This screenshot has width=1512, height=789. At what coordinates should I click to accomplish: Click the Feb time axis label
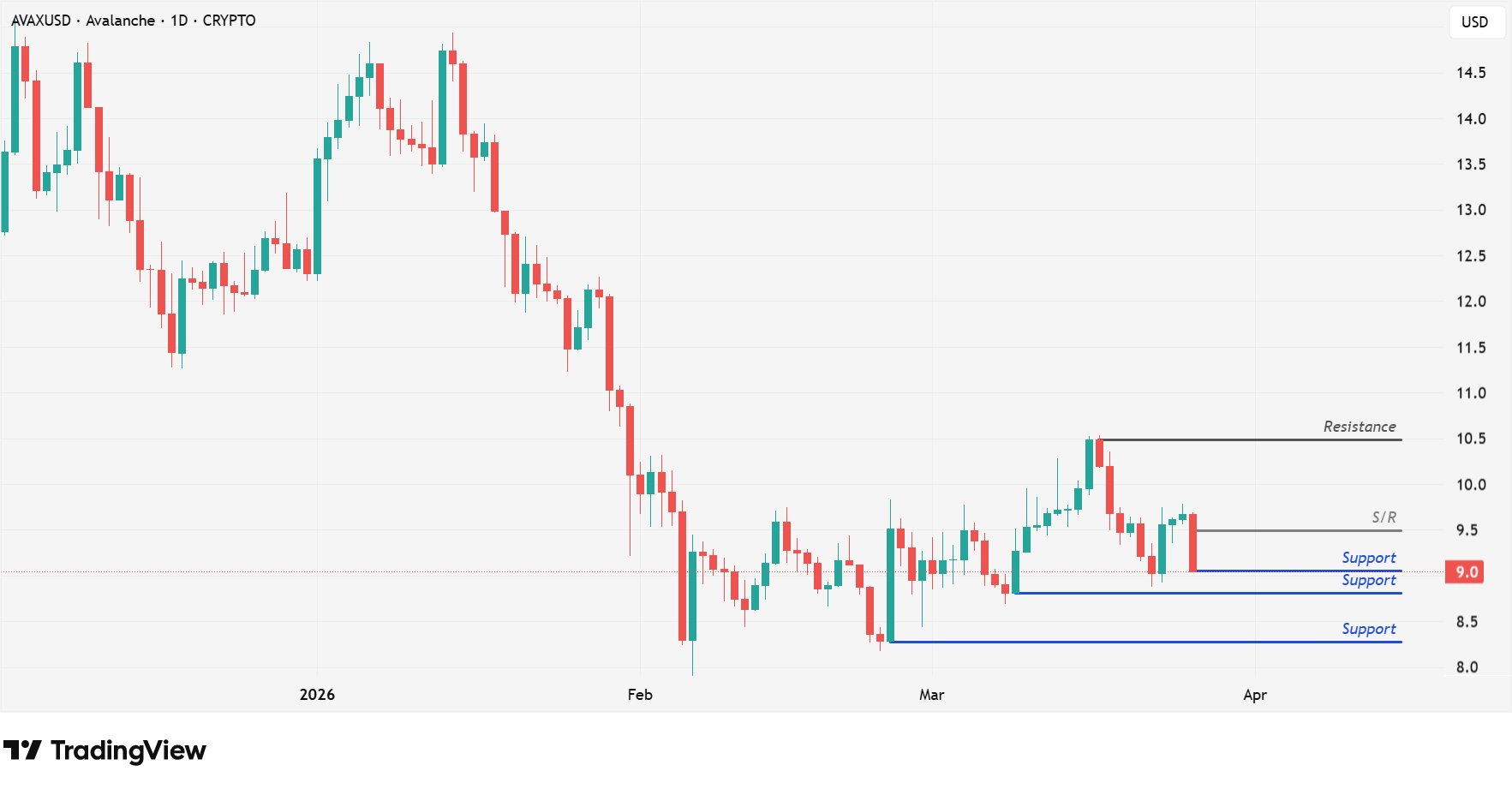pos(640,694)
